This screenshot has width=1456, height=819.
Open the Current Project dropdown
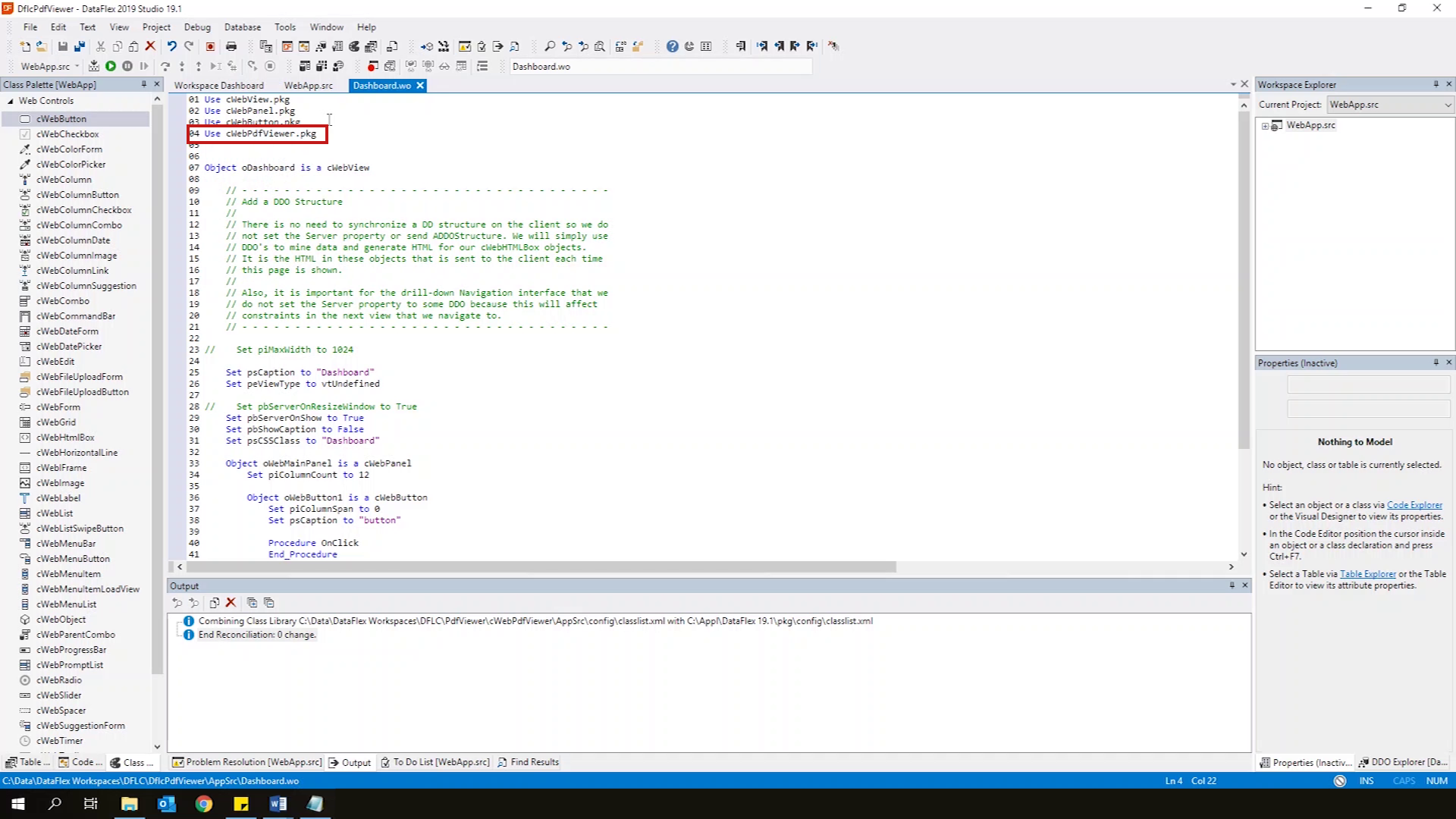(1447, 105)
